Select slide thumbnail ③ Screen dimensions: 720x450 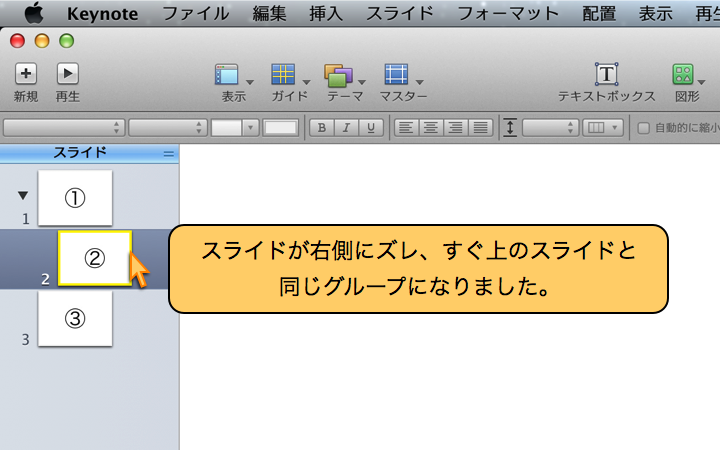[x=75, y=319]
